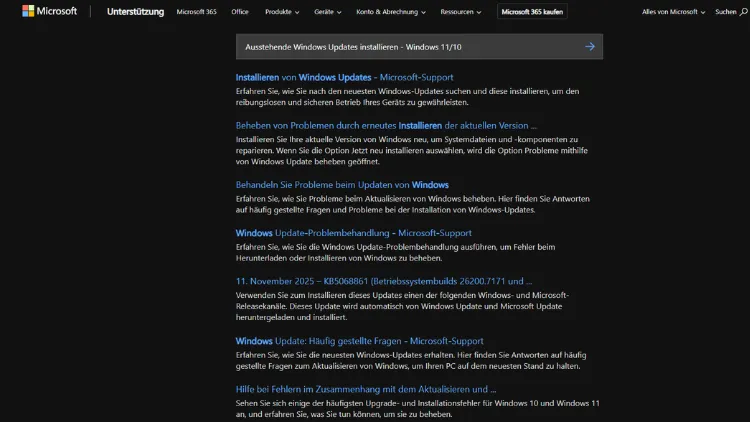
Task: Click the Microsoft logo
Action: click(49, 11)
